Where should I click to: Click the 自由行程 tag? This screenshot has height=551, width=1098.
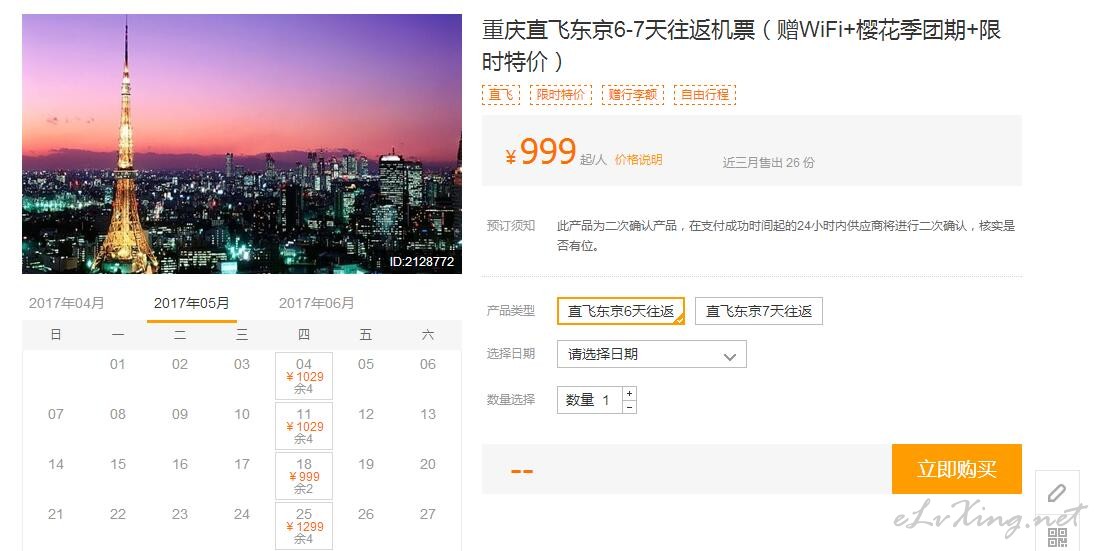point(704,95)
